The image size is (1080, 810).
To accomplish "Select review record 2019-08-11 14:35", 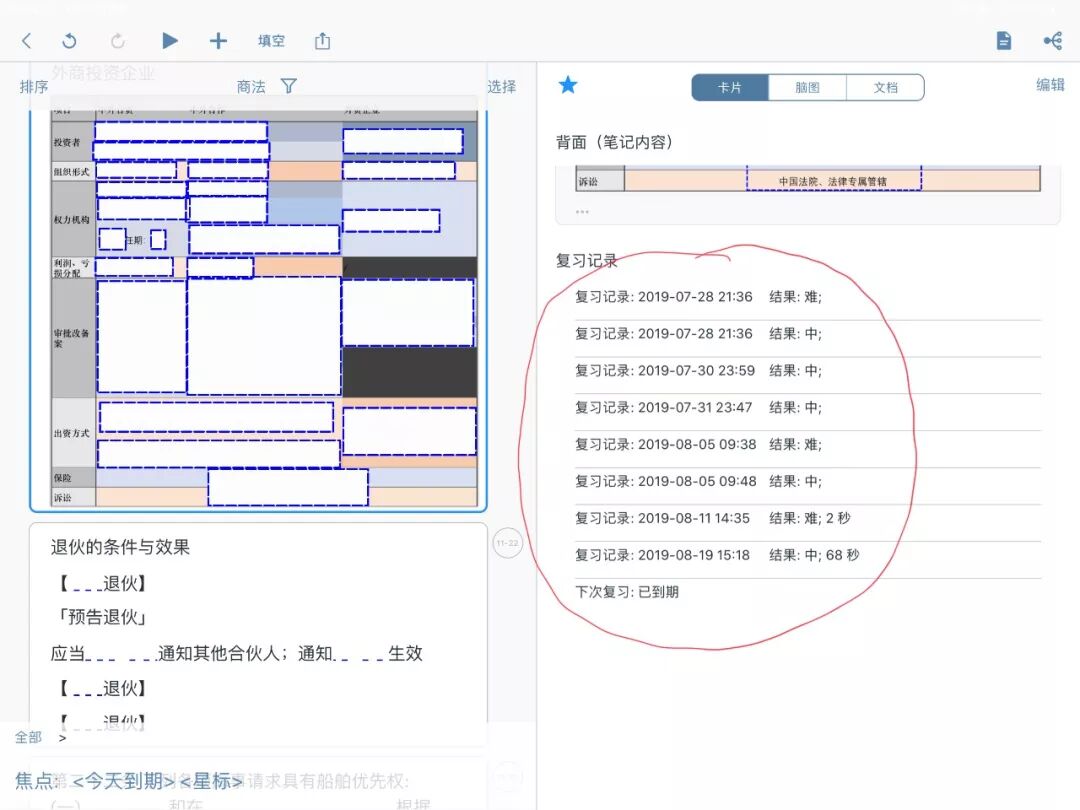I will 808,518.
